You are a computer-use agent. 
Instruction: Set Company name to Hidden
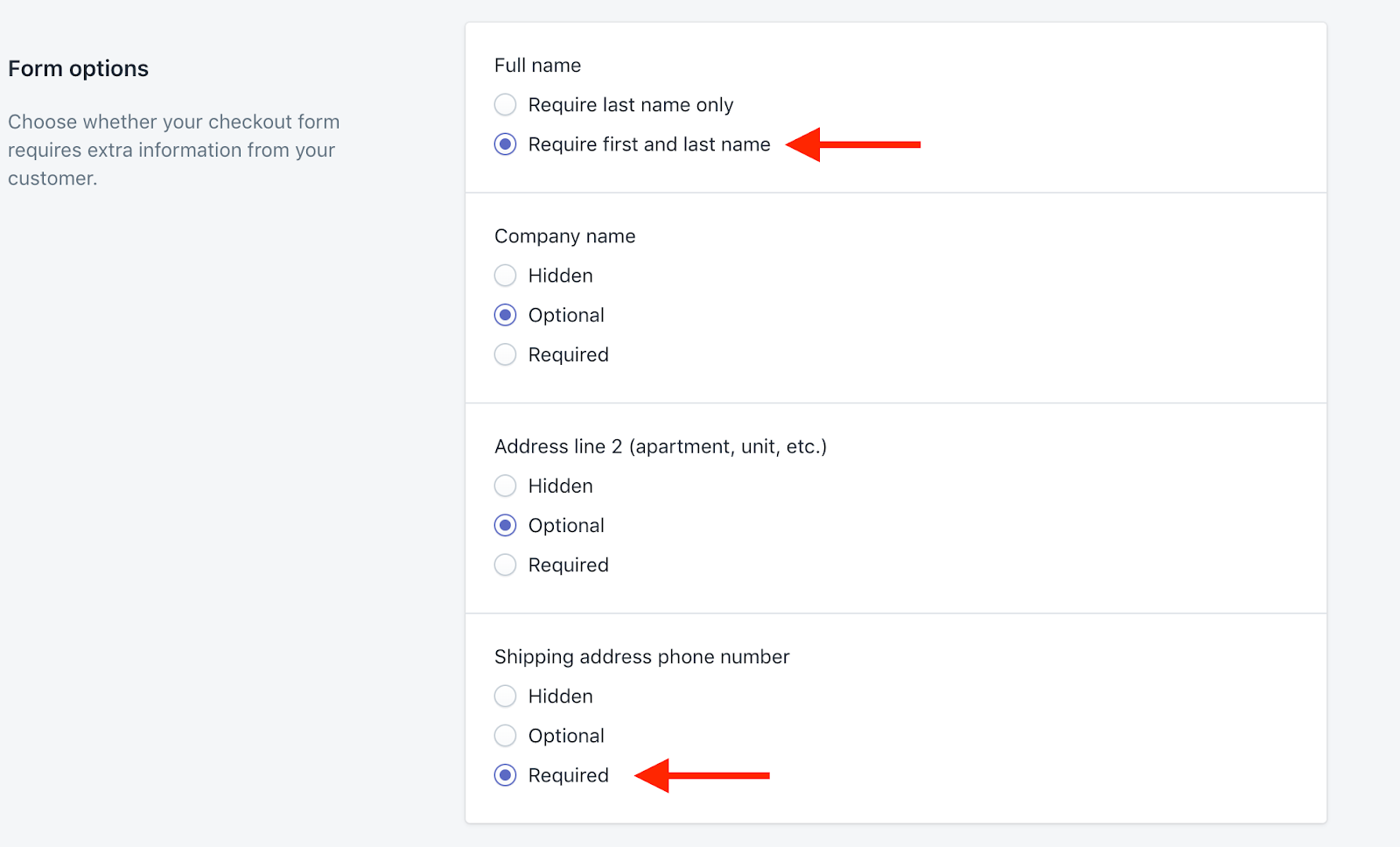pos(505,276)
